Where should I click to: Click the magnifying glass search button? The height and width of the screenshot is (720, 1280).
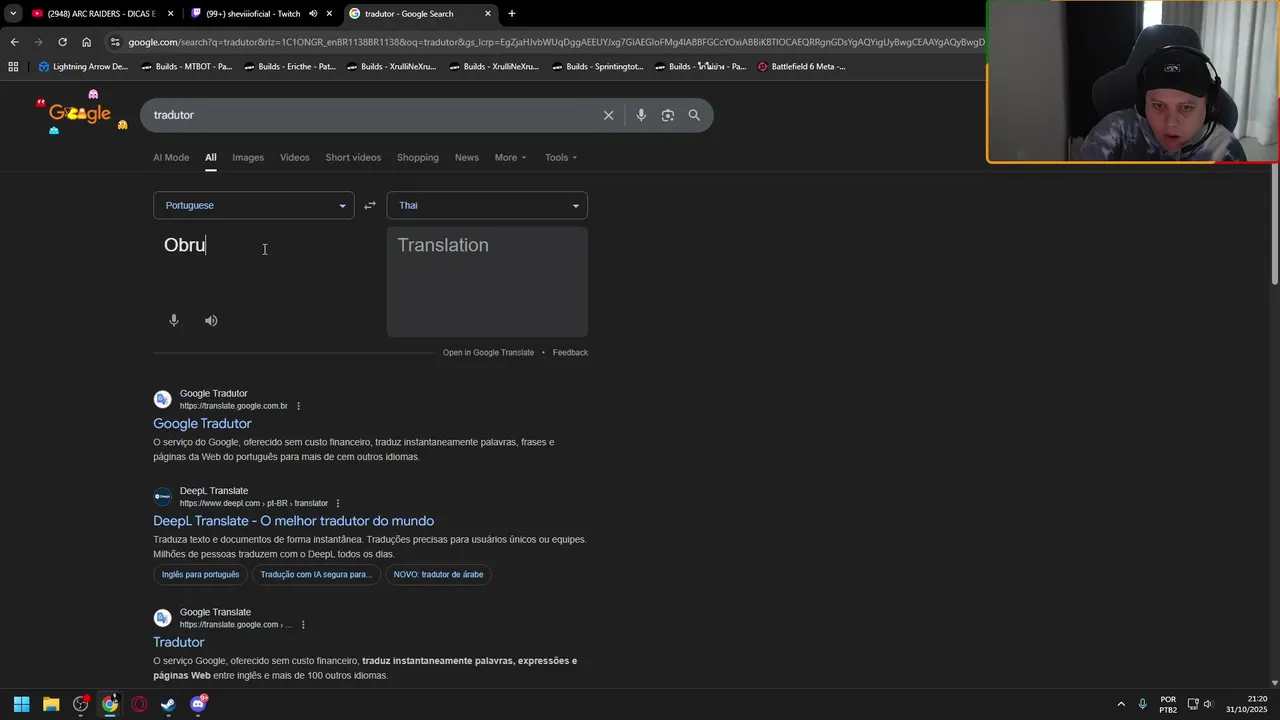tap(694, 115)
